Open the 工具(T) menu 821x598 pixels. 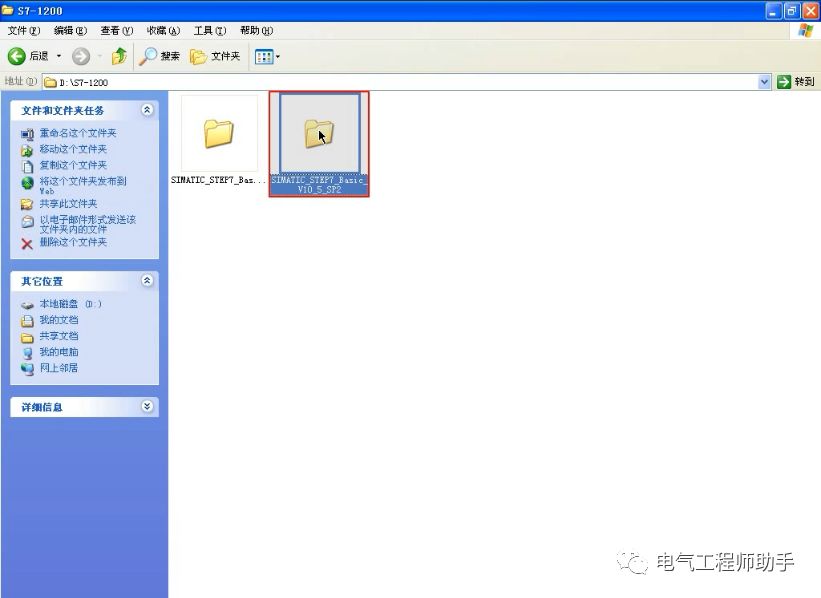[210, 31]
